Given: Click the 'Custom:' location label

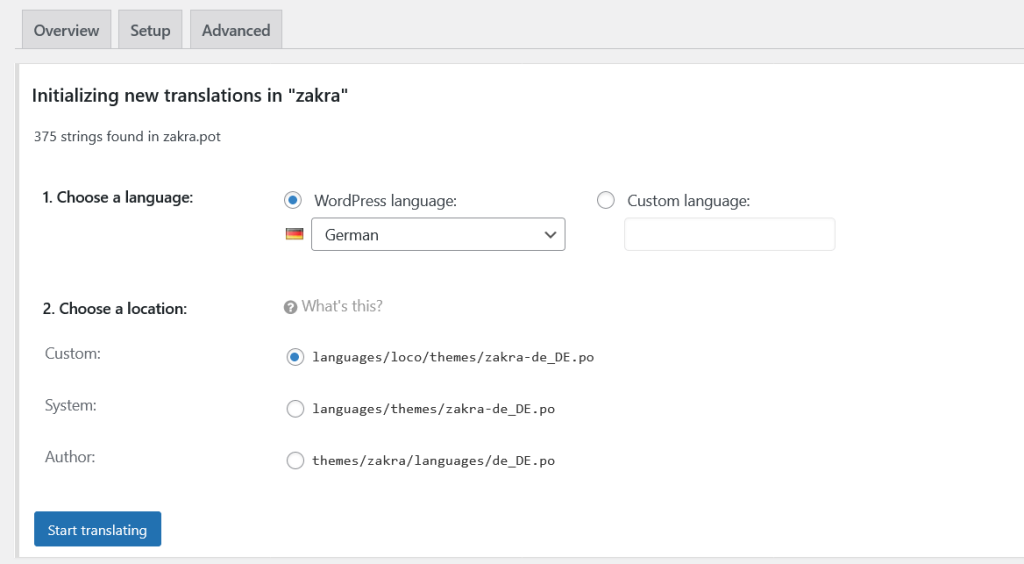Looking at the screenshot, I should tap(72, 353).
